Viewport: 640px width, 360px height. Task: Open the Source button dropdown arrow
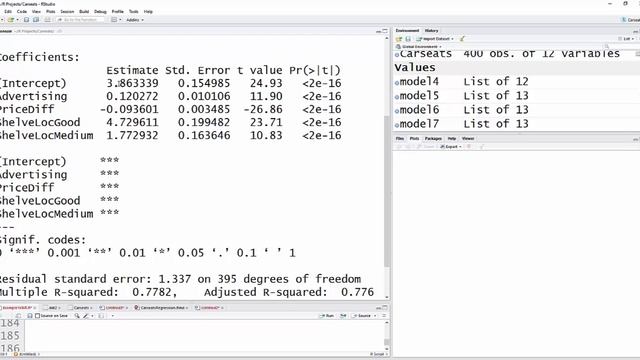tap(375, 316)
